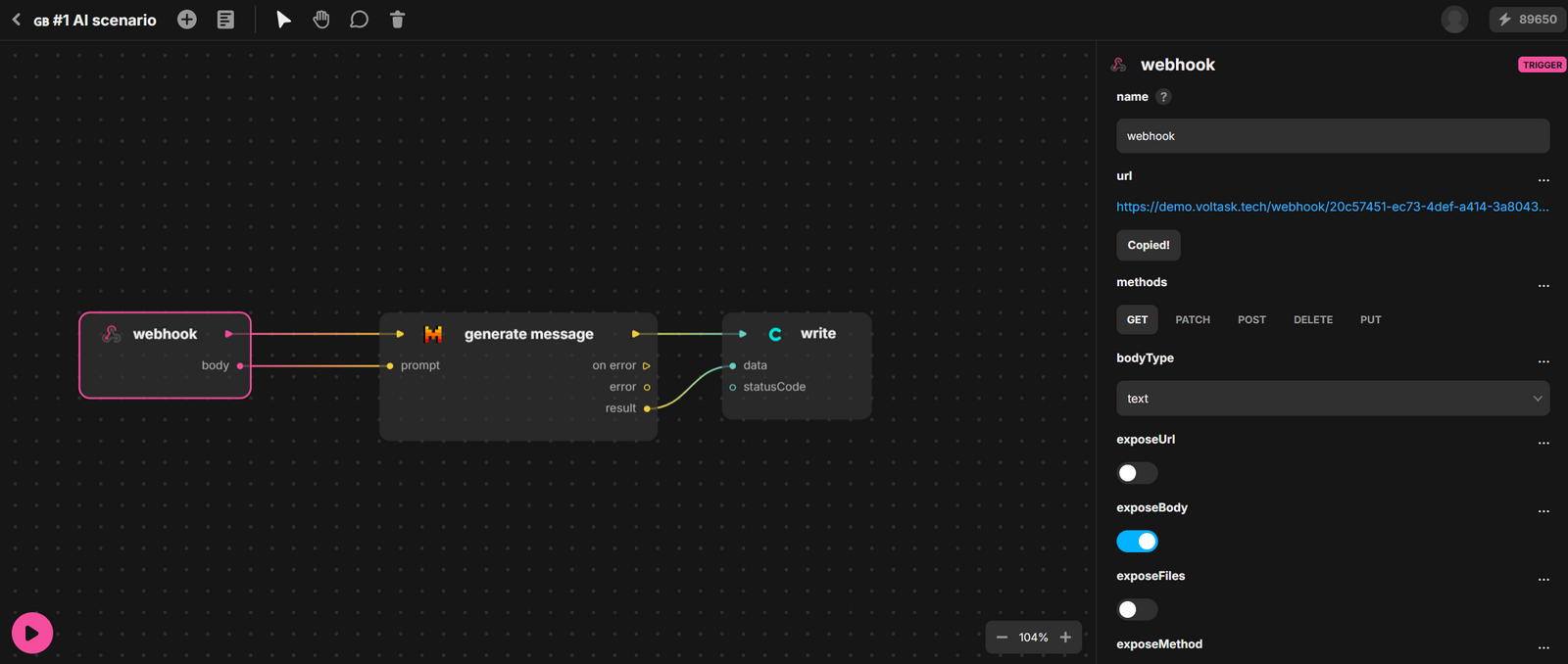The width and height of the screenshot is (1568, 664).
Task: Open the url options ellipsis menu
Action: click(x=1543, y=180)
